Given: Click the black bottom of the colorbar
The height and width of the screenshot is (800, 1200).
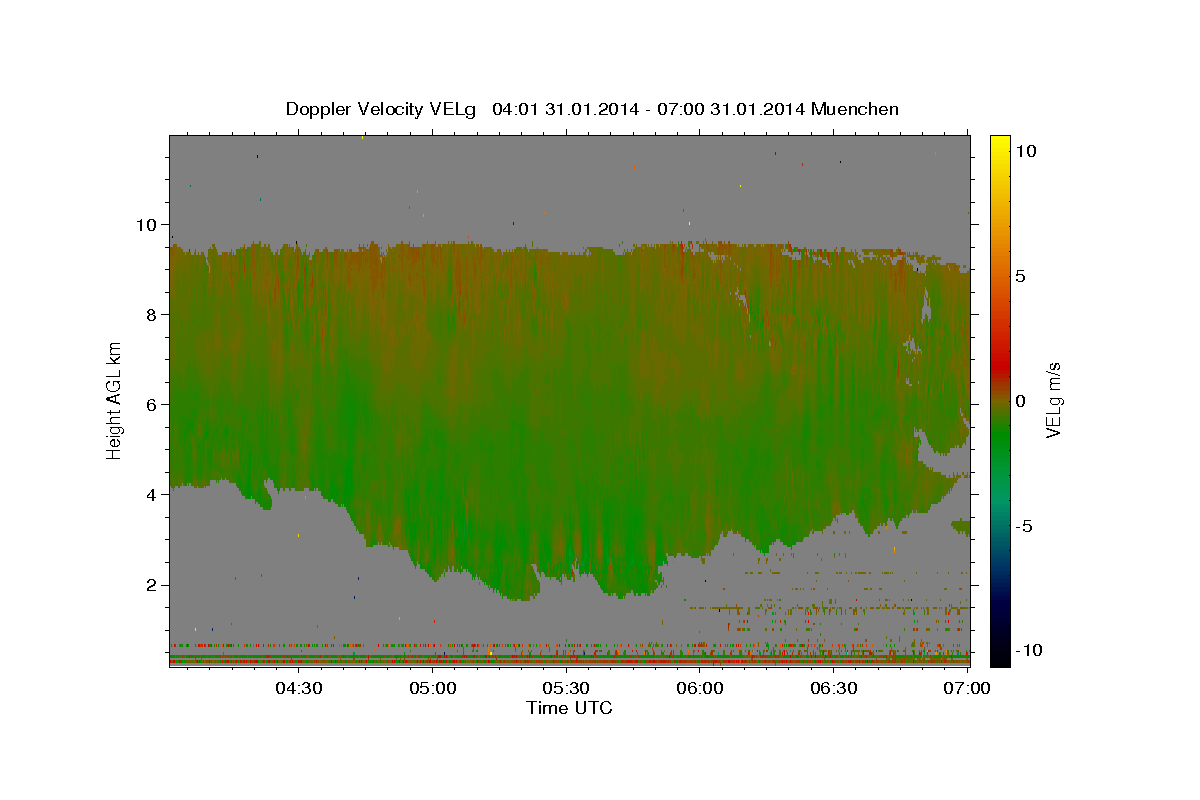Looking at the screenshot, I should coord(1000,655).
